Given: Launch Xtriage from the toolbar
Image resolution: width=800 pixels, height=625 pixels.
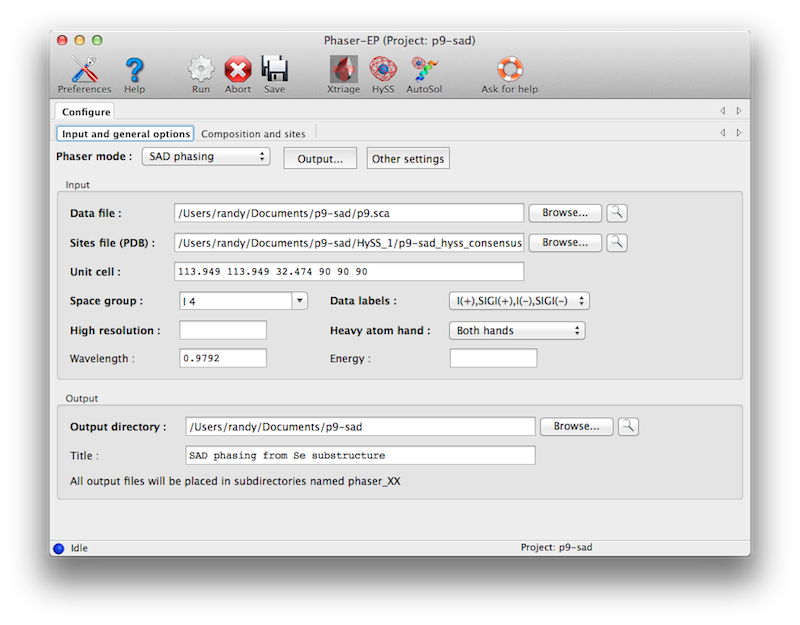Looking at the screenshot, I should [343, 70].
